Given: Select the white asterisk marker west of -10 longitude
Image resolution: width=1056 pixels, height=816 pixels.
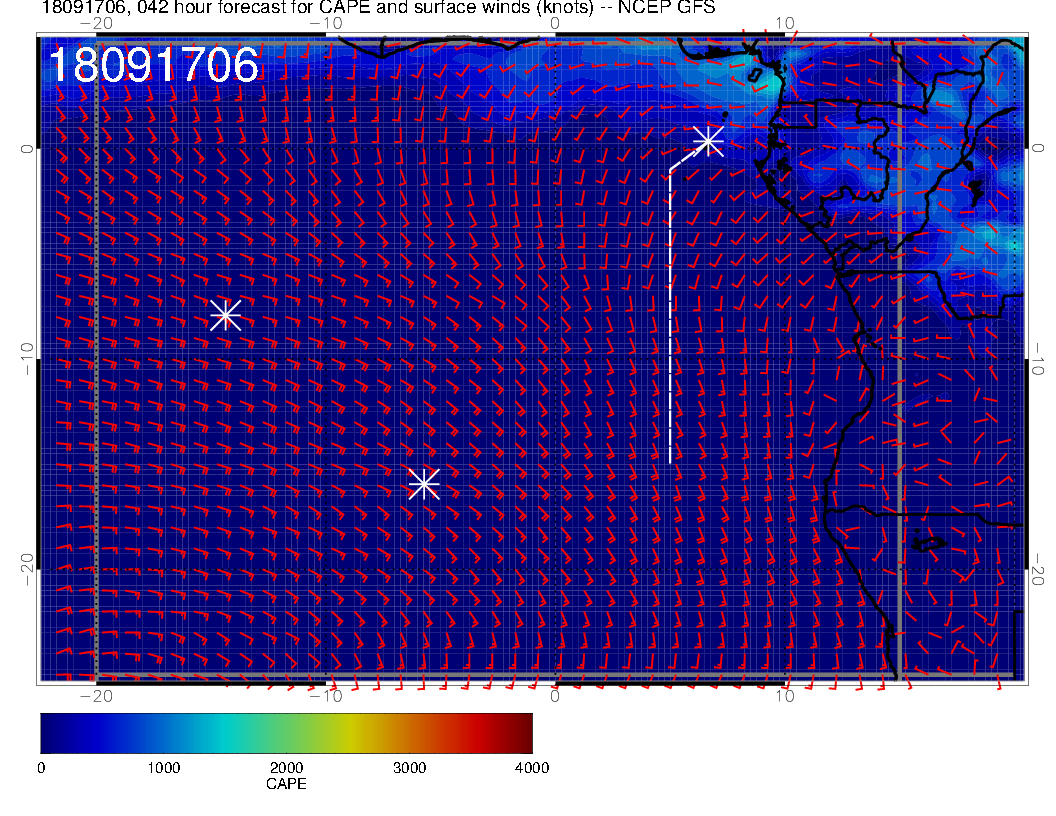Looking at the screenshot, I should (226, 315).
